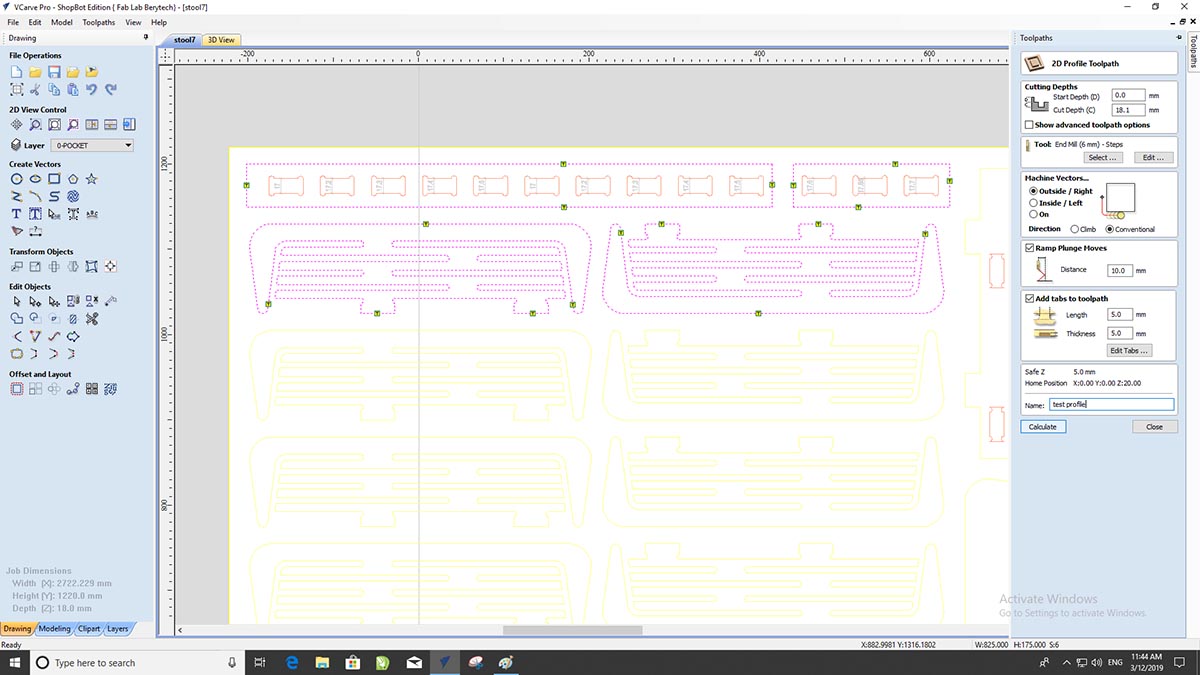Select the On machine vectors option

pyautogui.click(x=1033, y=214)
